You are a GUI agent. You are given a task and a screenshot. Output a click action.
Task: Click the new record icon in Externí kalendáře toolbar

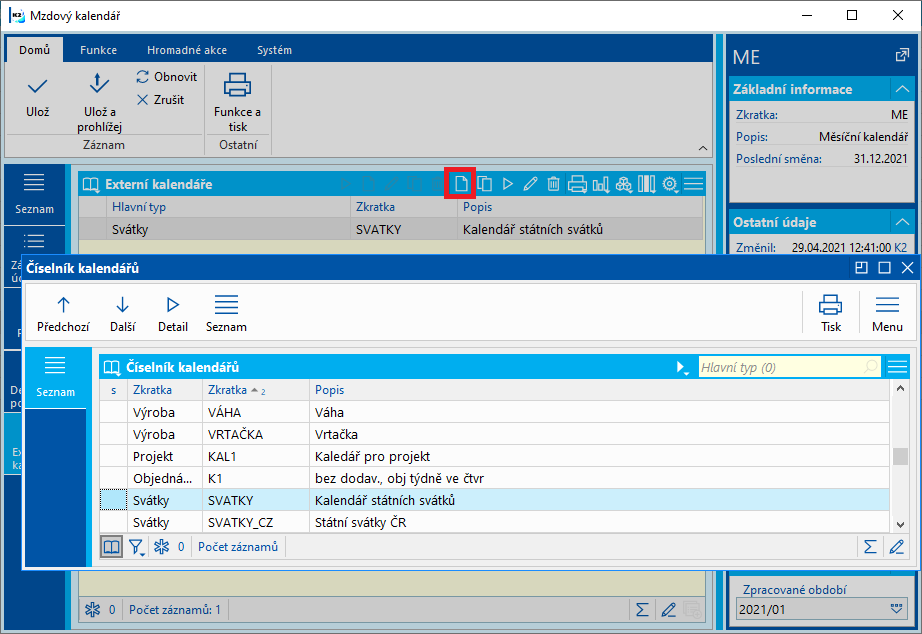461,184
